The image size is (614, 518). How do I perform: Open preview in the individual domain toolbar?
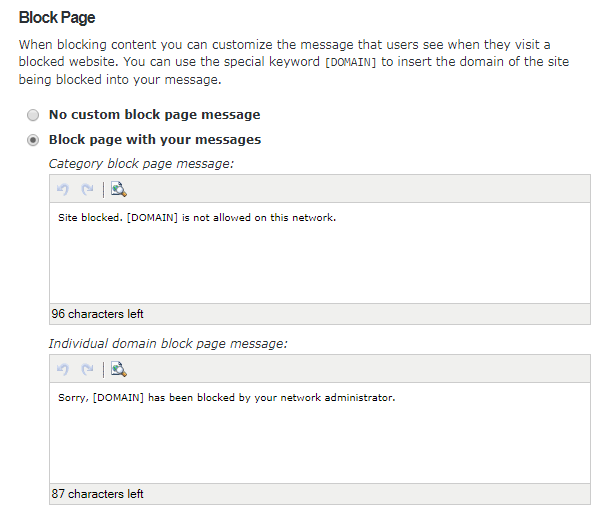(118, 369)
